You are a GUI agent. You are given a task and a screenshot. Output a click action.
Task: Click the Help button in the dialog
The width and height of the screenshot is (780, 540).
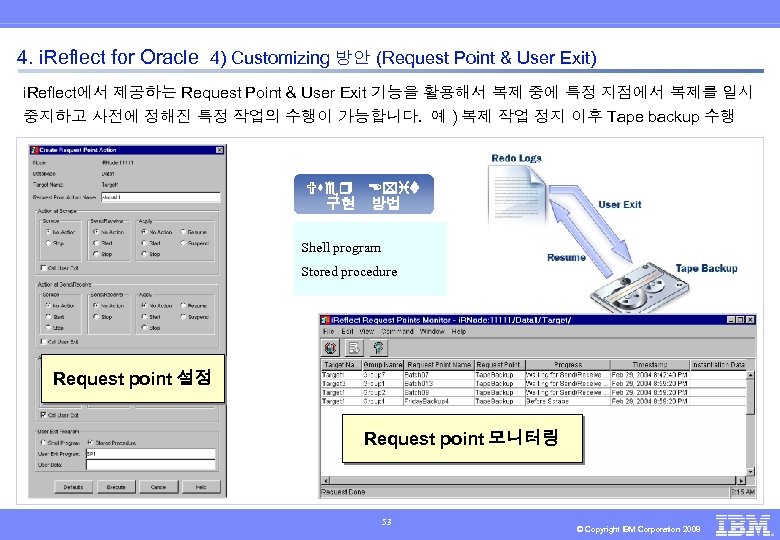(201, 487)
